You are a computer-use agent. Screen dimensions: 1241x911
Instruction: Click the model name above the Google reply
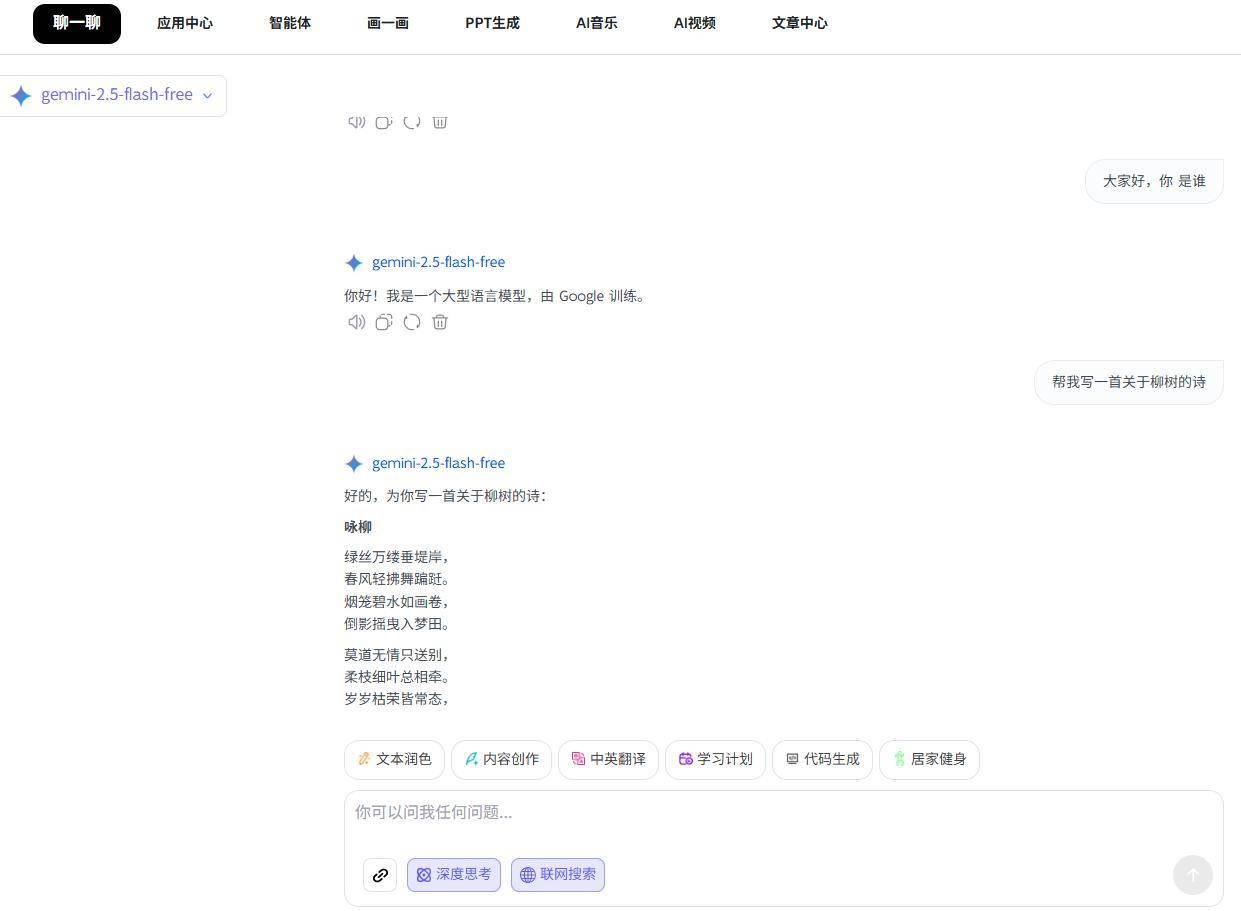(438, 262)
